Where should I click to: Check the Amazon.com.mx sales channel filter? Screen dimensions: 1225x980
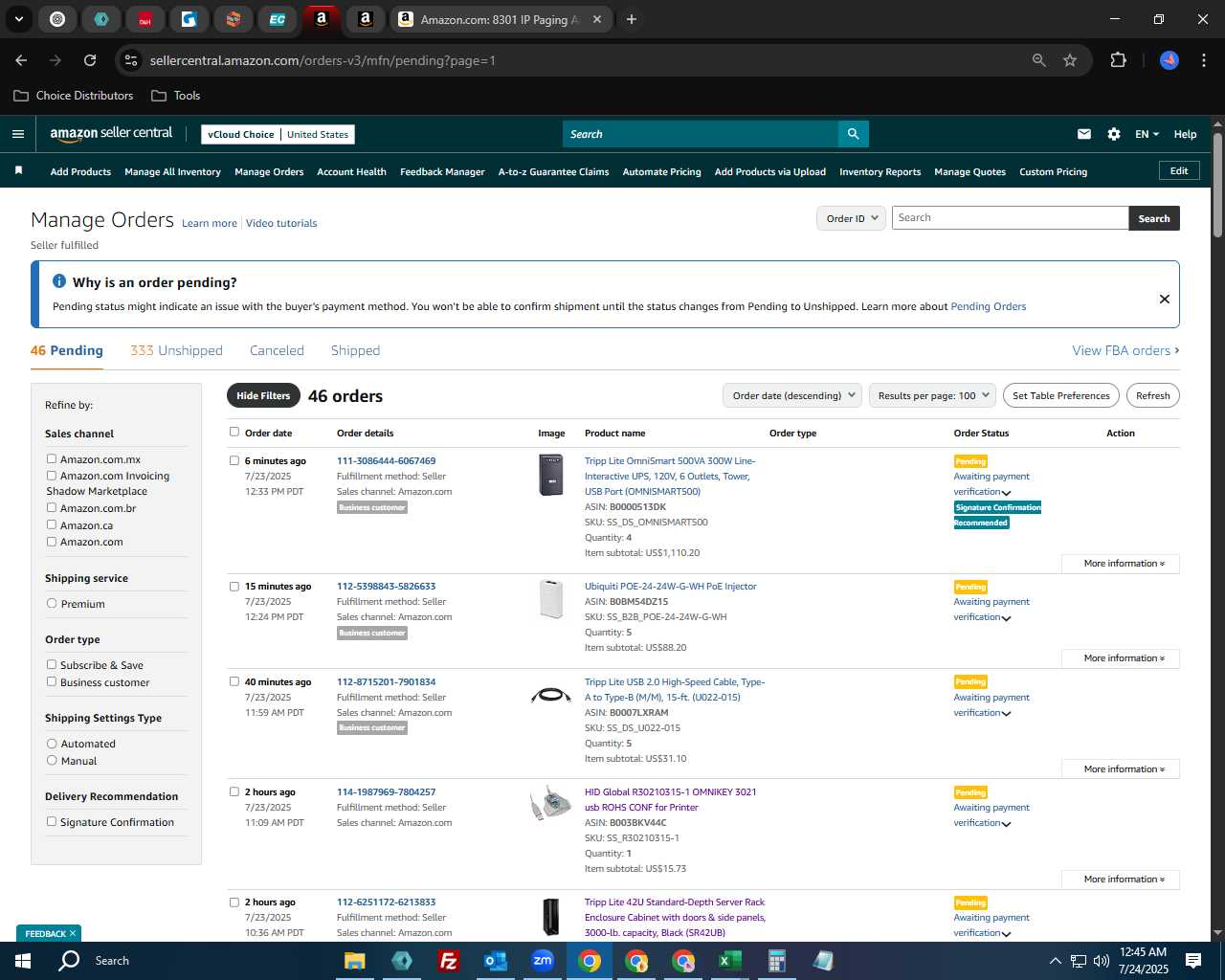pyautogui.click(x=52, y=459)
